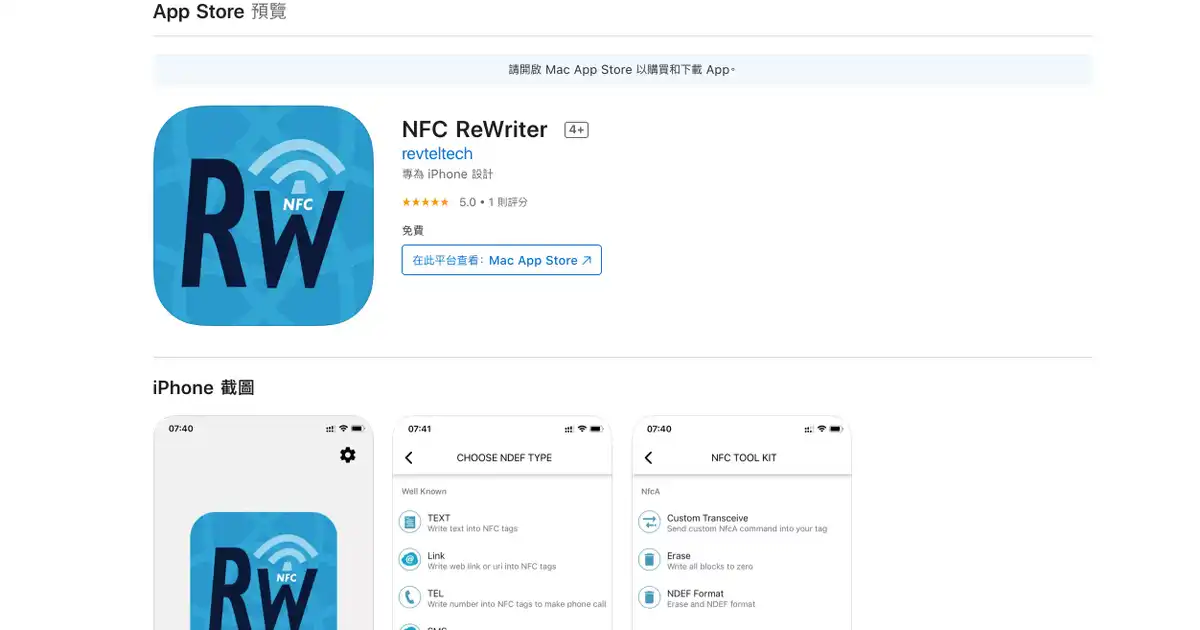Click the five-star rating display
The height and width of the screenshot is (630, 1200).
(x=425, y=202)
